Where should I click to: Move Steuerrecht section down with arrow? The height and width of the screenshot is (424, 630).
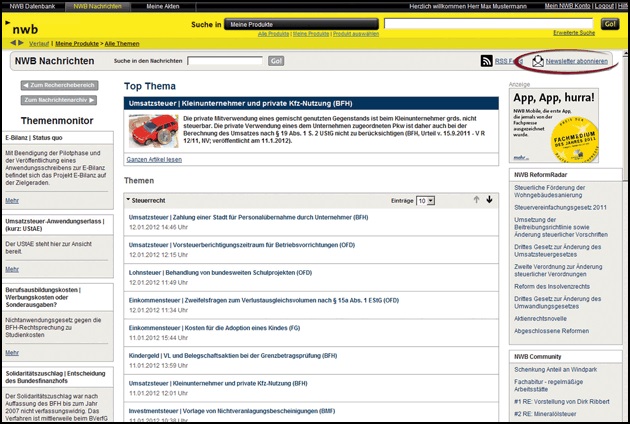click(x=489, y=200)
